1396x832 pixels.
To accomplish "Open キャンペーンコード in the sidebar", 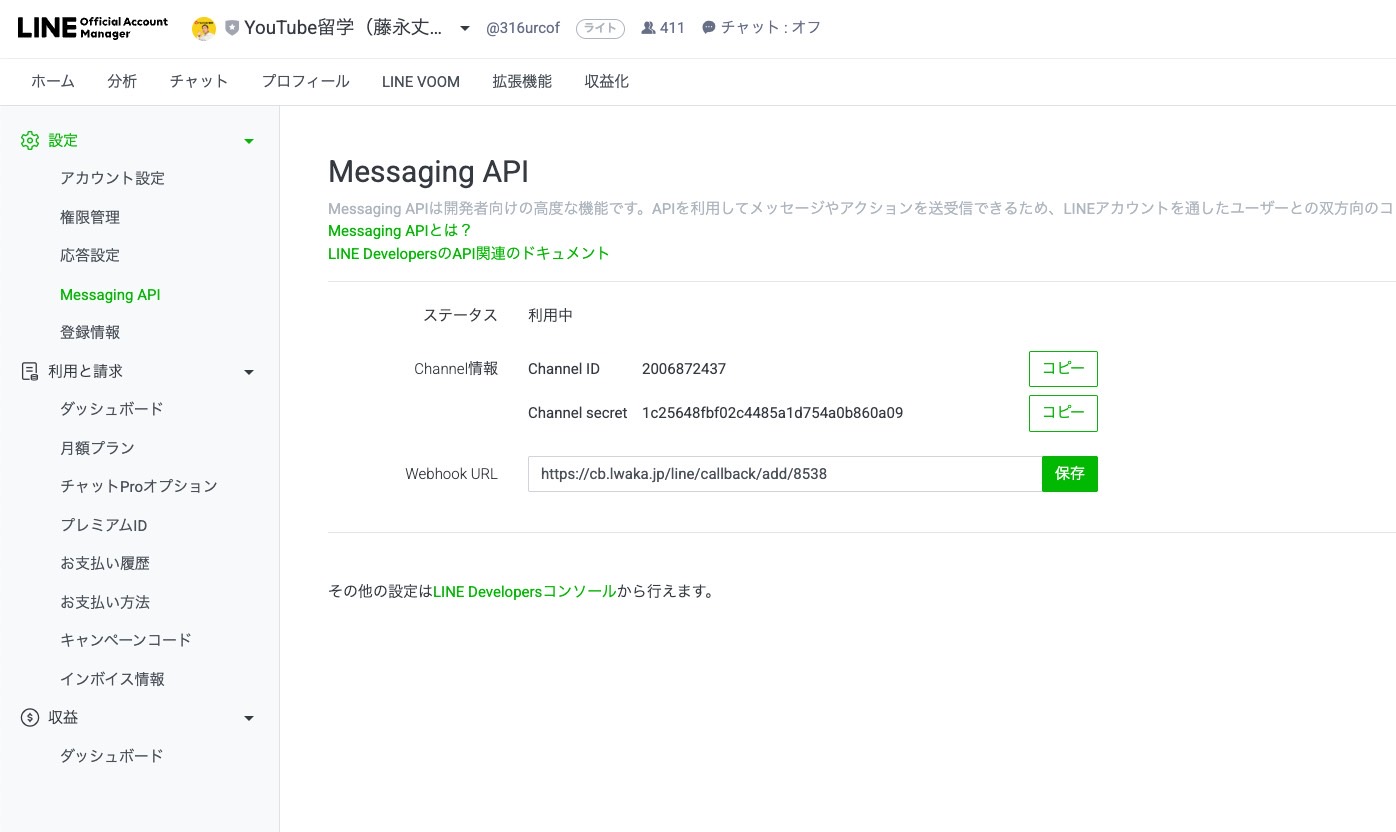I will tap(126, 640).
